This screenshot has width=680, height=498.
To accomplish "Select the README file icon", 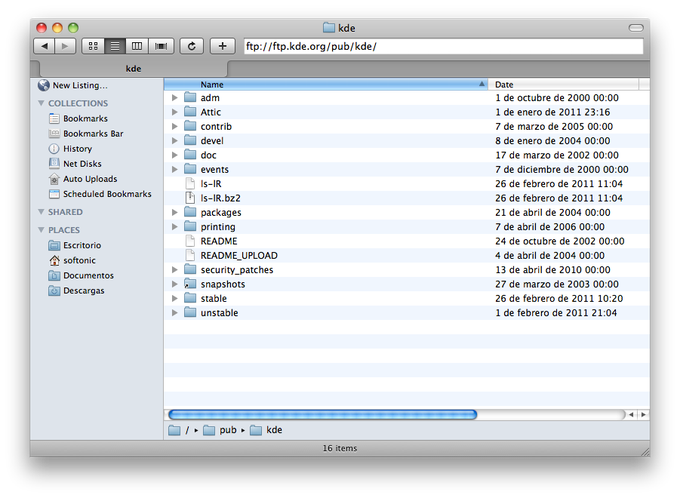I will point(190,241).
